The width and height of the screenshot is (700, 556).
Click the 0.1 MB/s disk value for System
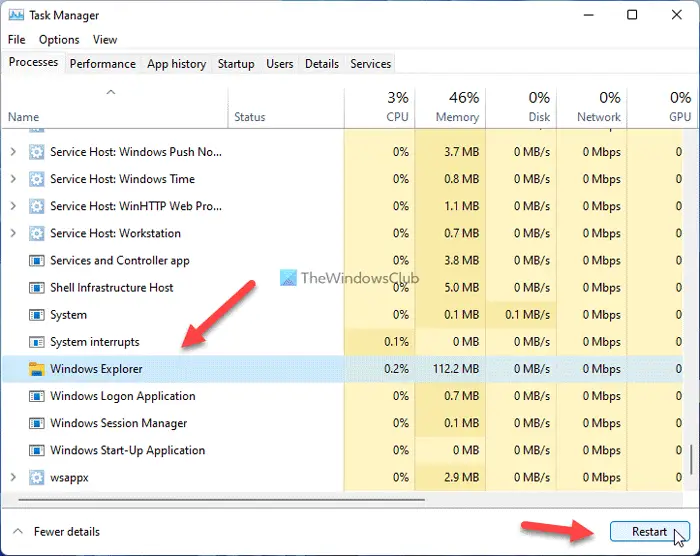(527, 315)
